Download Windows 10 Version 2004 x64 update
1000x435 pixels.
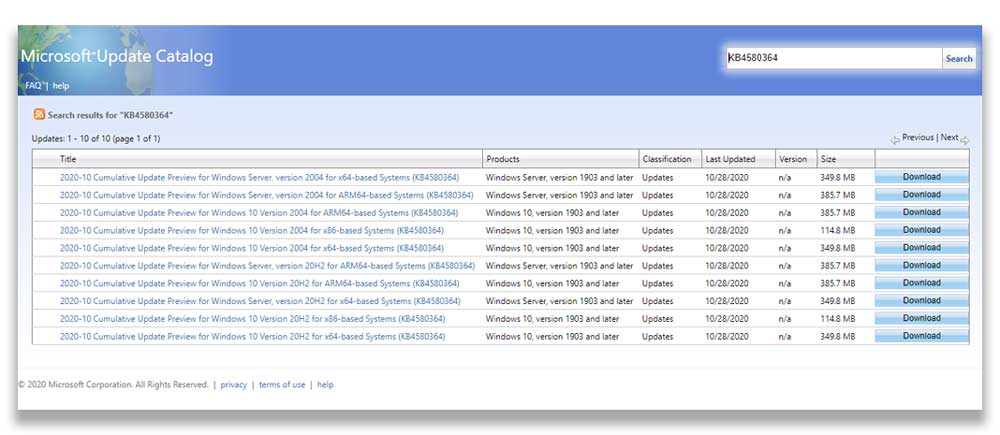point(922,248)
